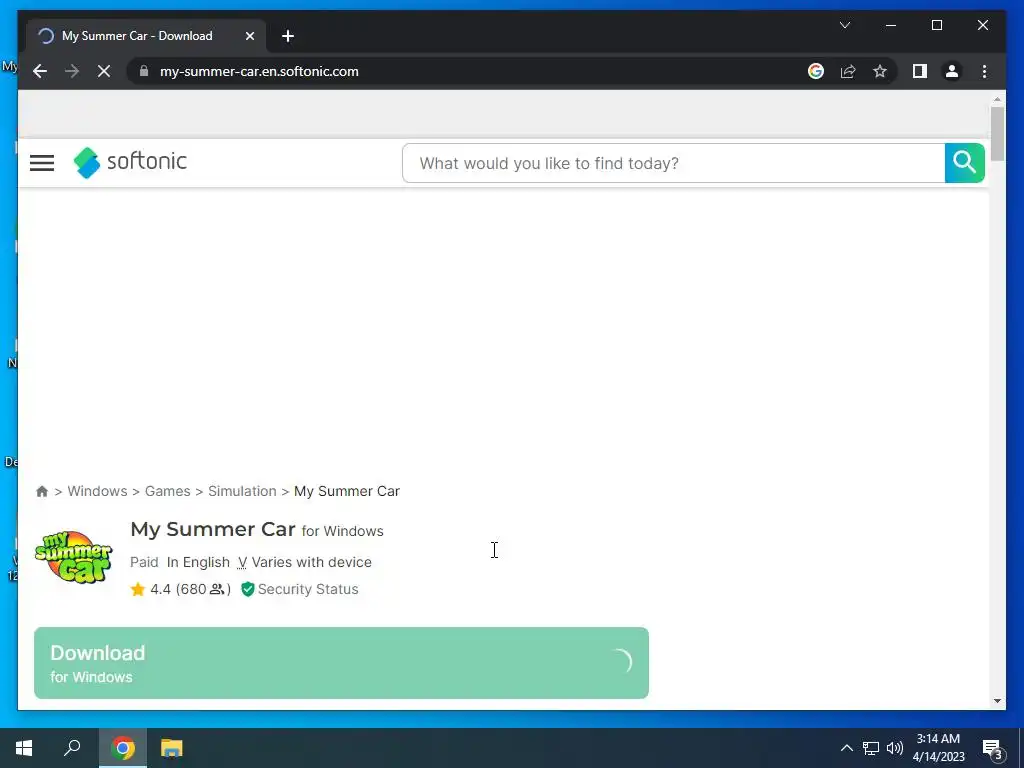
Task: Select the address bar URL
Action: [x=259, y=71]
